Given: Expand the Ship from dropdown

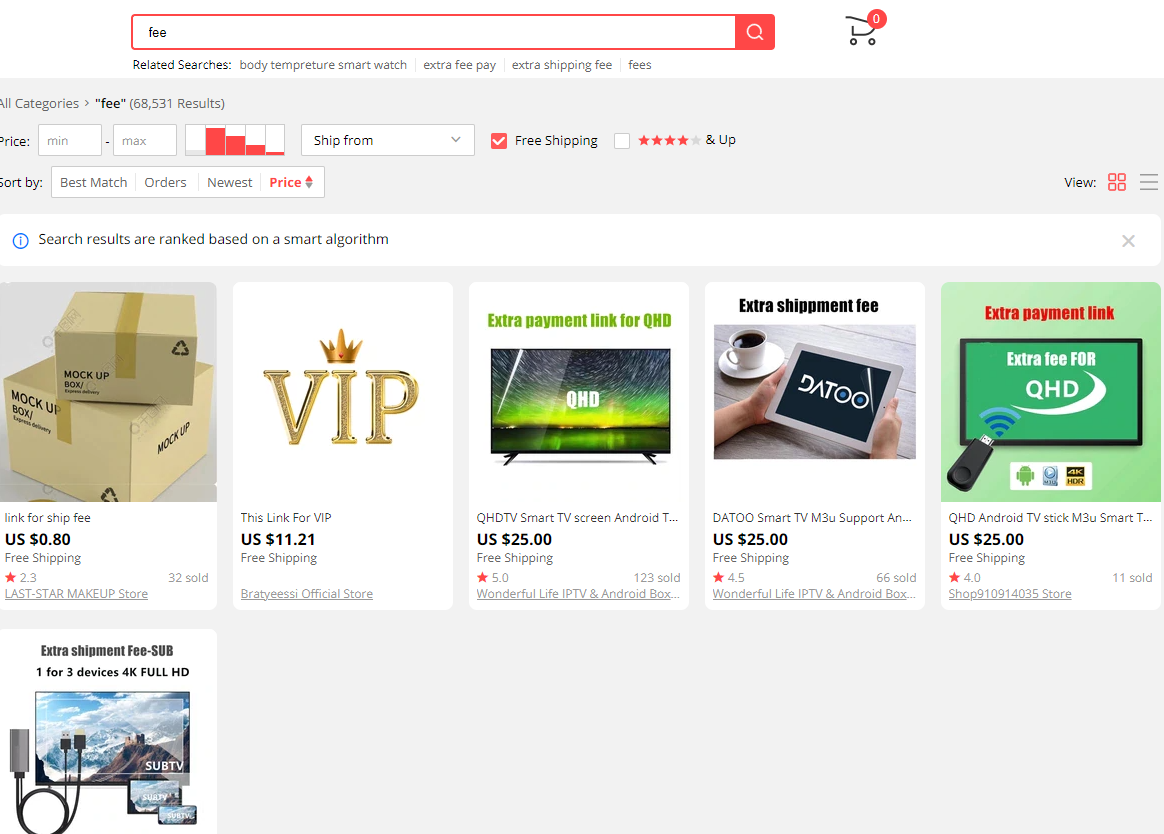Looking at the screenshot, I should click(388, 140).
